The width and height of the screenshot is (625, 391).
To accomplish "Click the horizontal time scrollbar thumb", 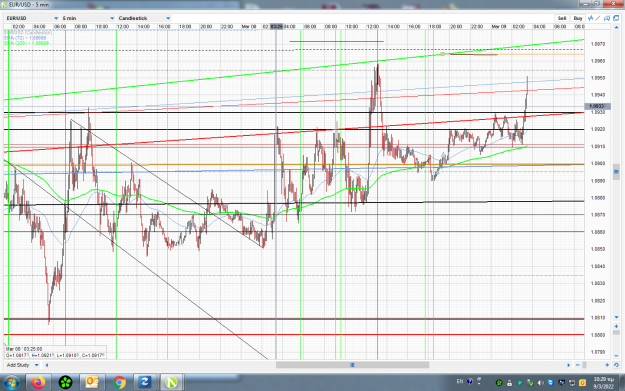I will coord(352,365).
